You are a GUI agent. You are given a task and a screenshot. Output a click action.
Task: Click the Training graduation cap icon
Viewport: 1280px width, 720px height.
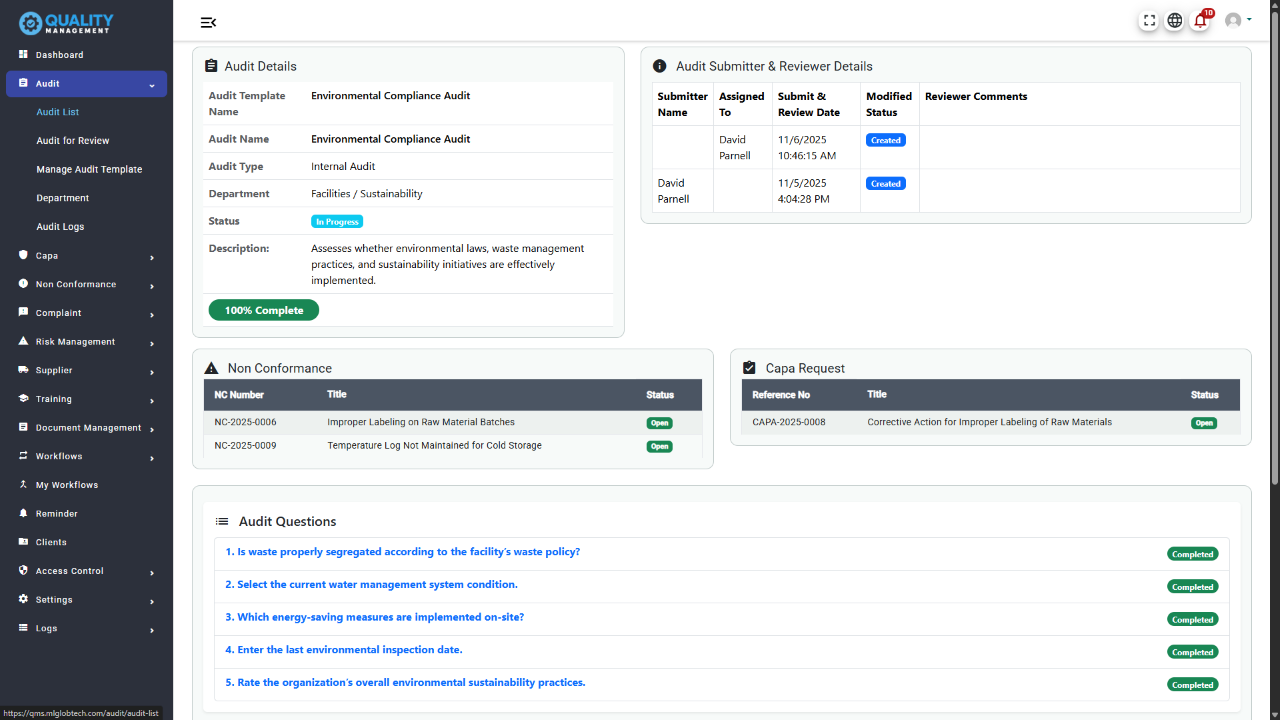(x=23, y=398)
